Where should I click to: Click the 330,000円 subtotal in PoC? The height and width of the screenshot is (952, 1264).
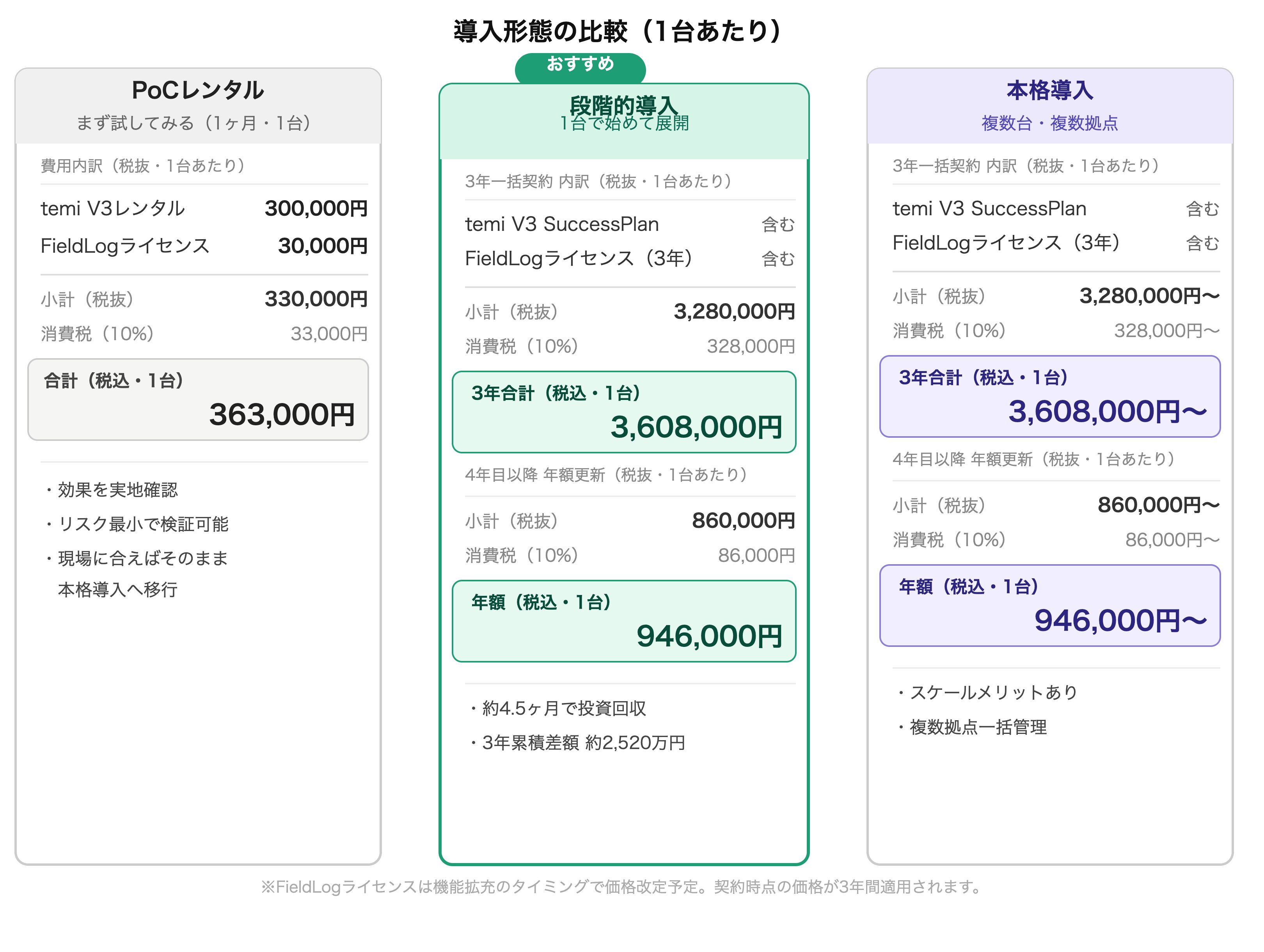316,299
